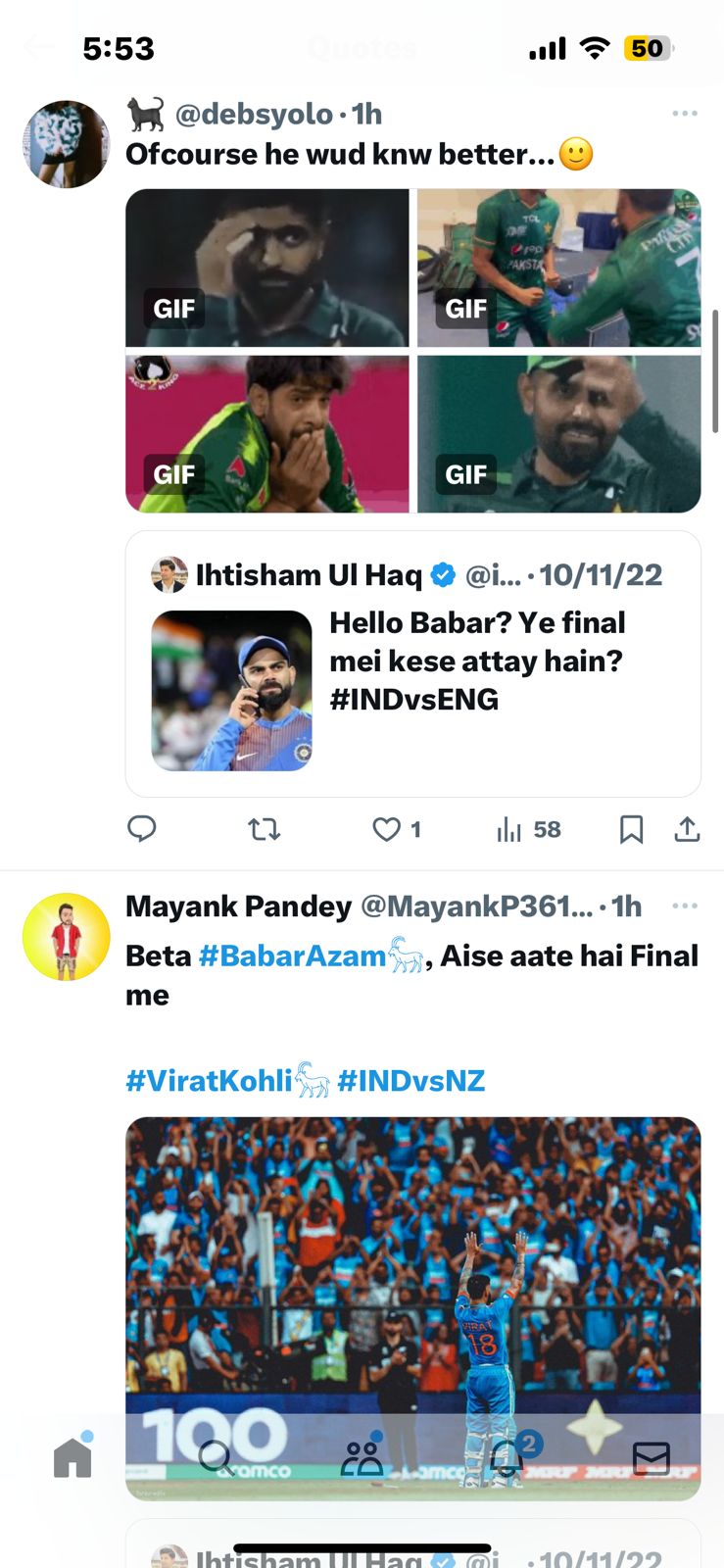Open the Search tab
724x1568 pixels.
click(216, 1458)
